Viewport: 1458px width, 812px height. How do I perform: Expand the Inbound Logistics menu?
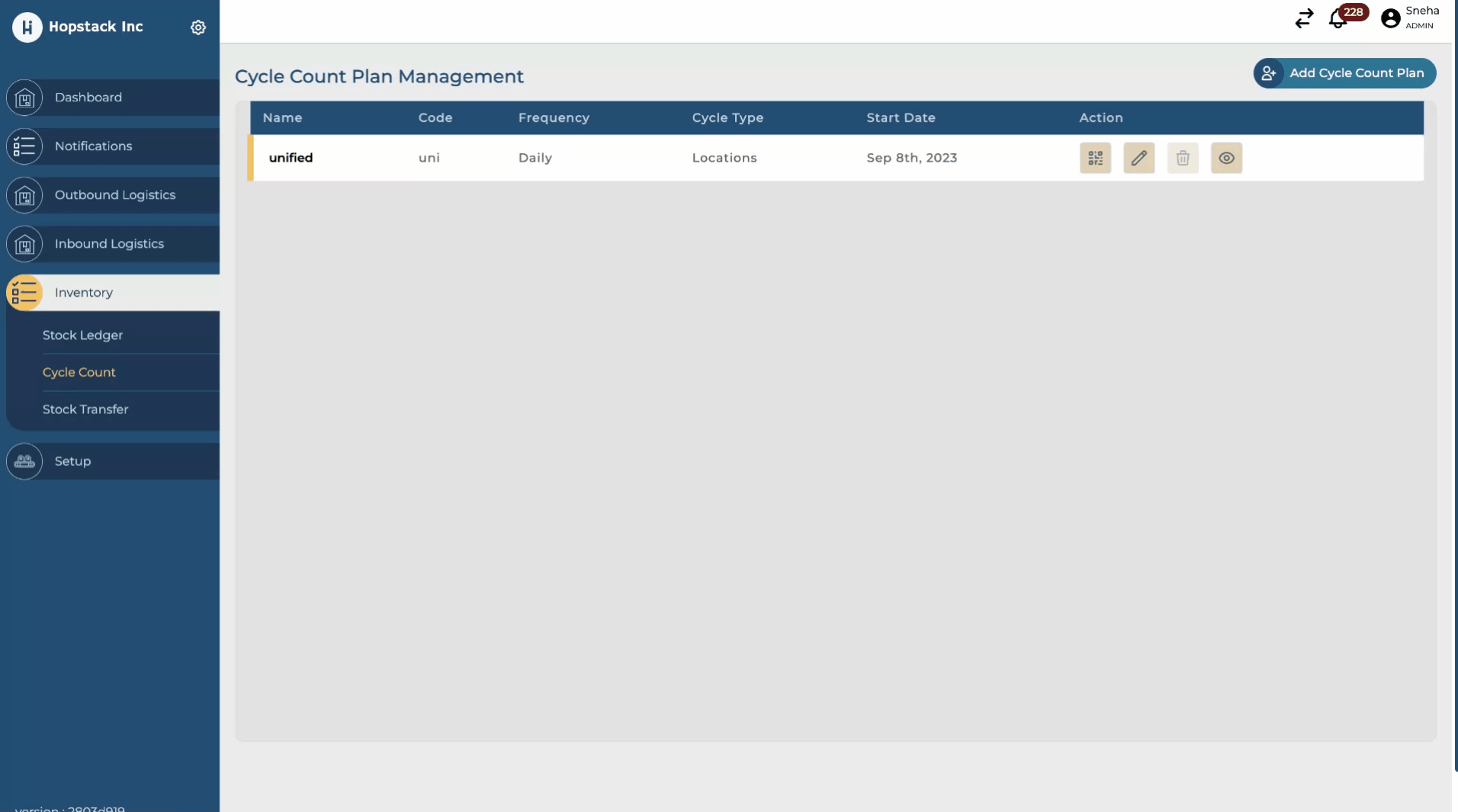(109, 244)
